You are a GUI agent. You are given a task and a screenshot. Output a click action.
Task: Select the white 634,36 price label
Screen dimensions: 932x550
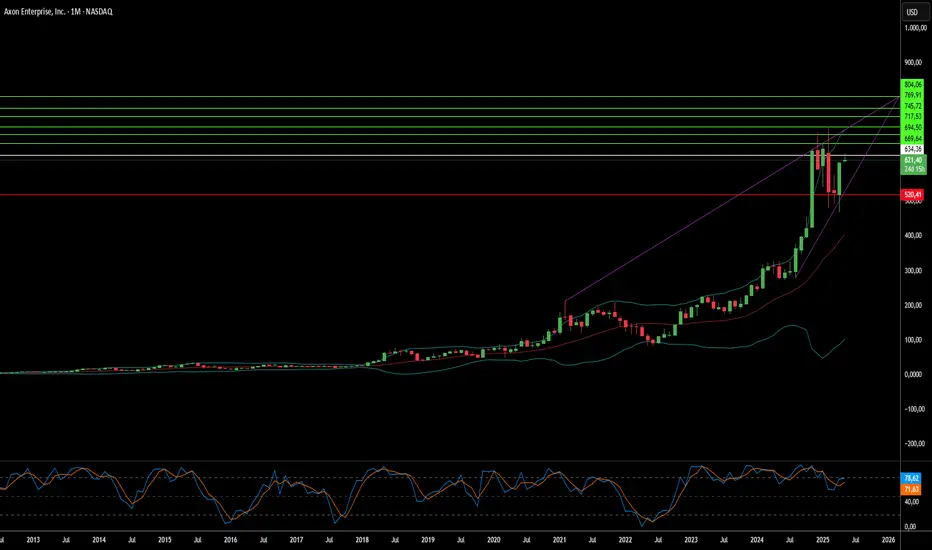pos(912,149)
